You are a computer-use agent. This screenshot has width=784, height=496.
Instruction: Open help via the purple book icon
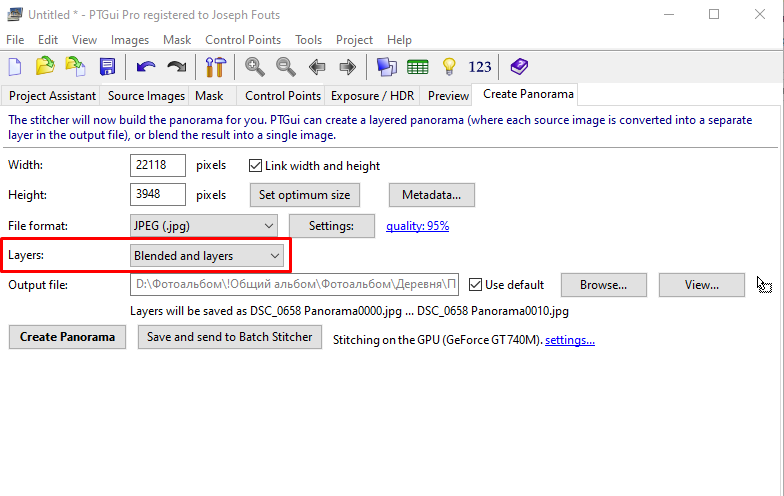(x=519, y=66)
